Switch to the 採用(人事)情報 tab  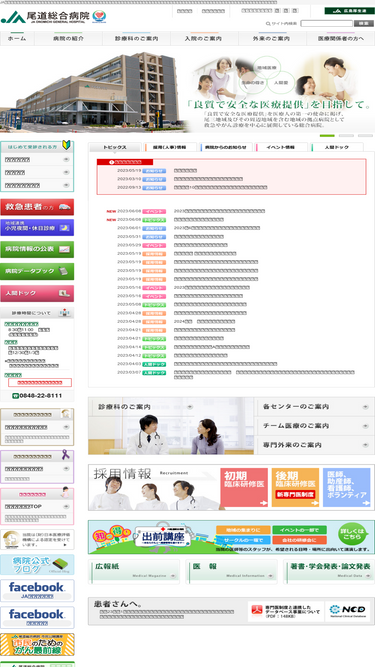170,147
